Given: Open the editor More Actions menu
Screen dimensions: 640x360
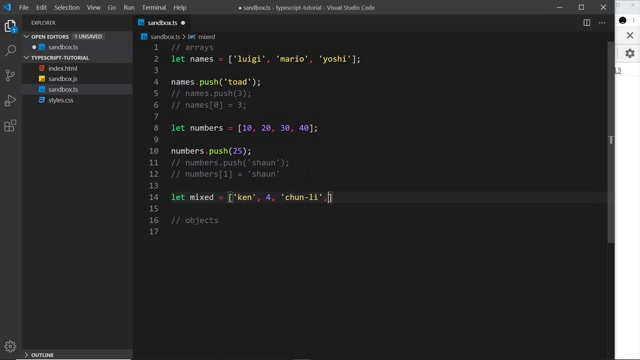Looking at the screenshot, I should coord(602,23).
